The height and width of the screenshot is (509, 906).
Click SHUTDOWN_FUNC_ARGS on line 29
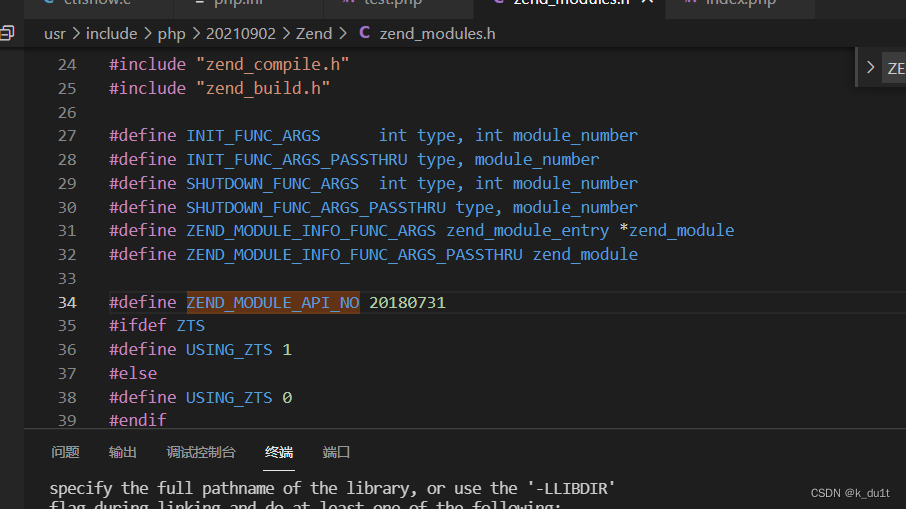272,184
